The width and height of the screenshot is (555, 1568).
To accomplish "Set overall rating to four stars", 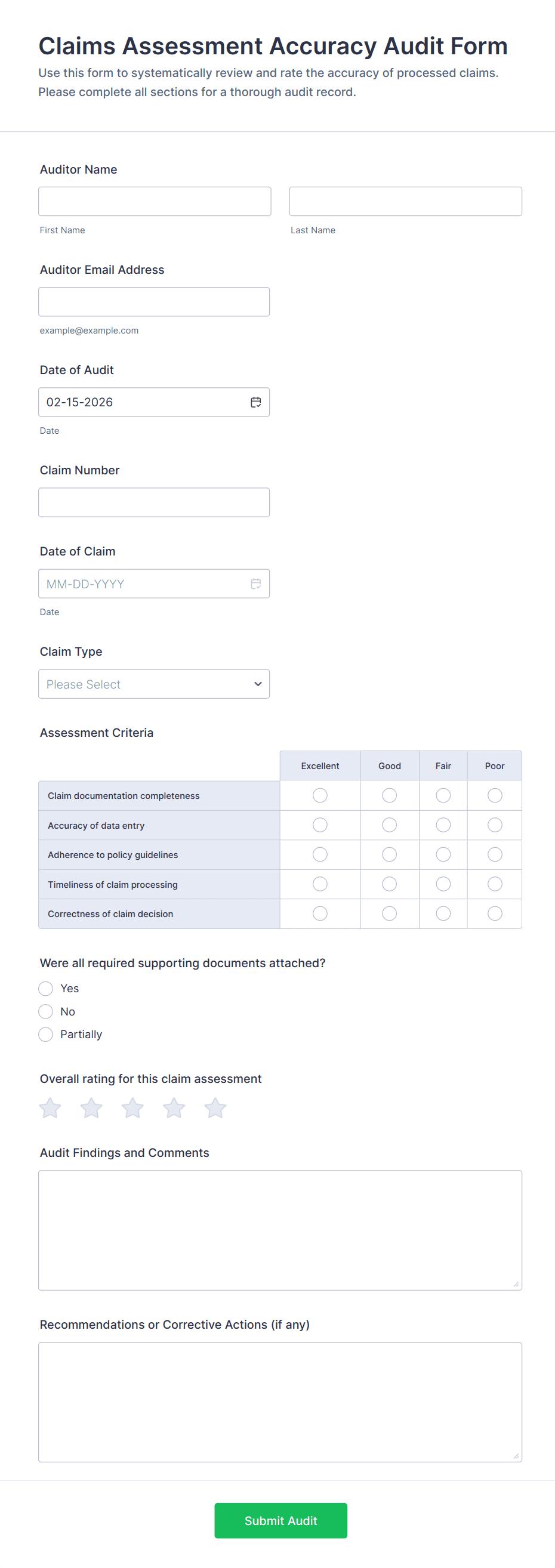I will tap(174, 1108).
